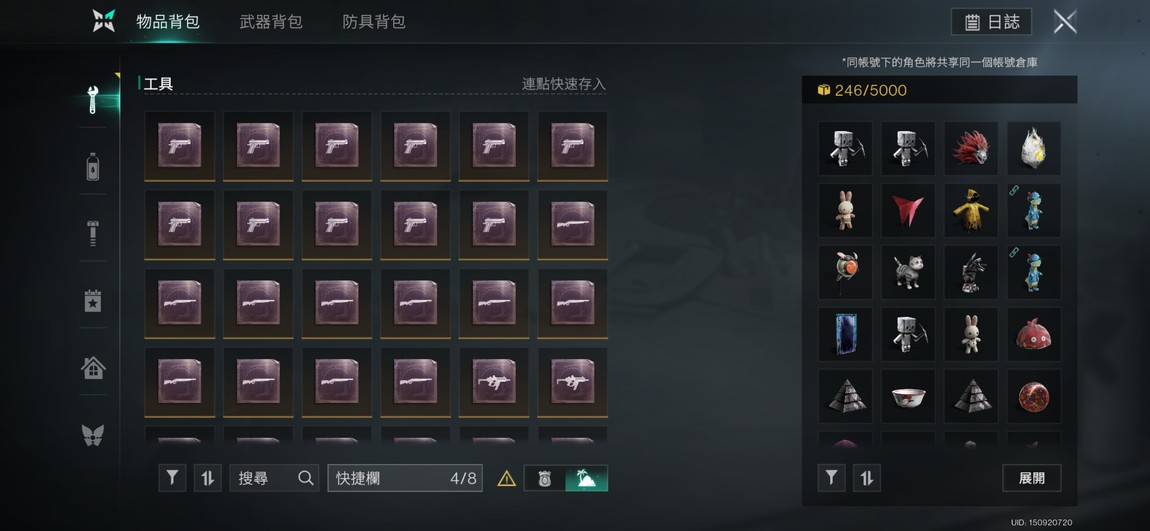Screen dimensions: 1150x531
Task: Switch to the 武器背包 tab
Action: 271,22
